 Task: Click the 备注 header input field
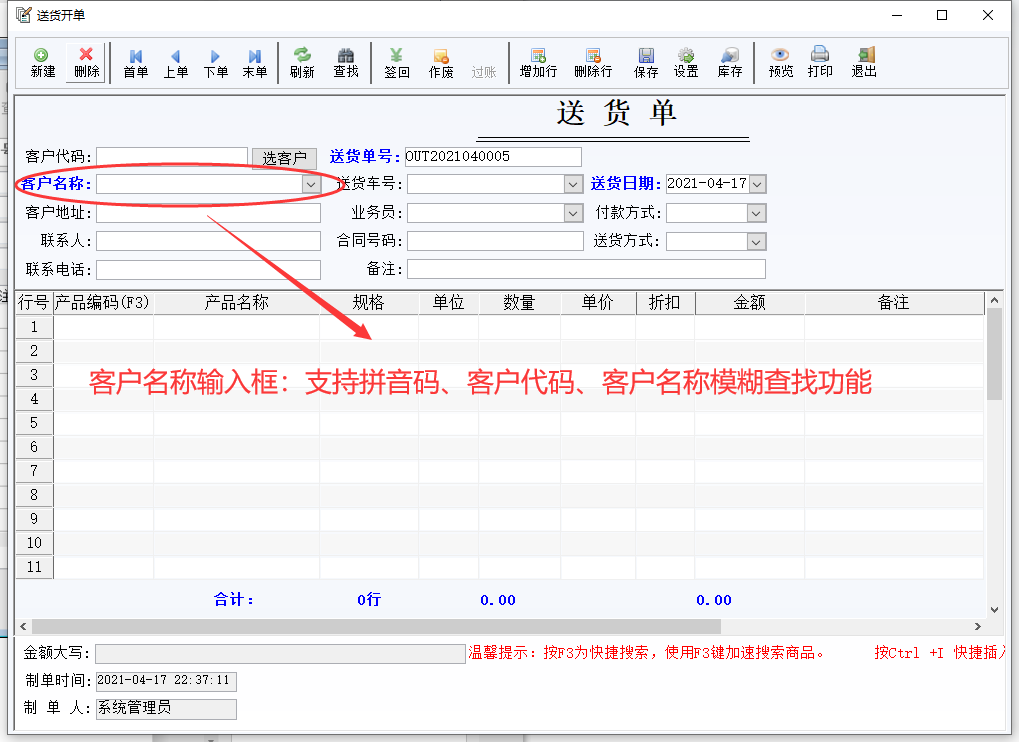pos(586,269)
